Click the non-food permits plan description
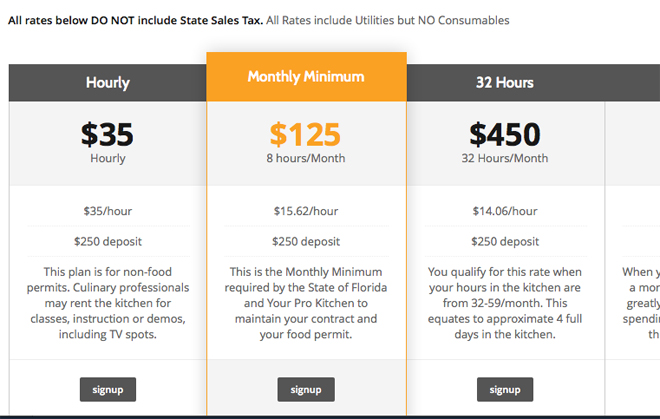Viewport: 660px width, 419px height. pyautogui.click(x=108, y=303)
